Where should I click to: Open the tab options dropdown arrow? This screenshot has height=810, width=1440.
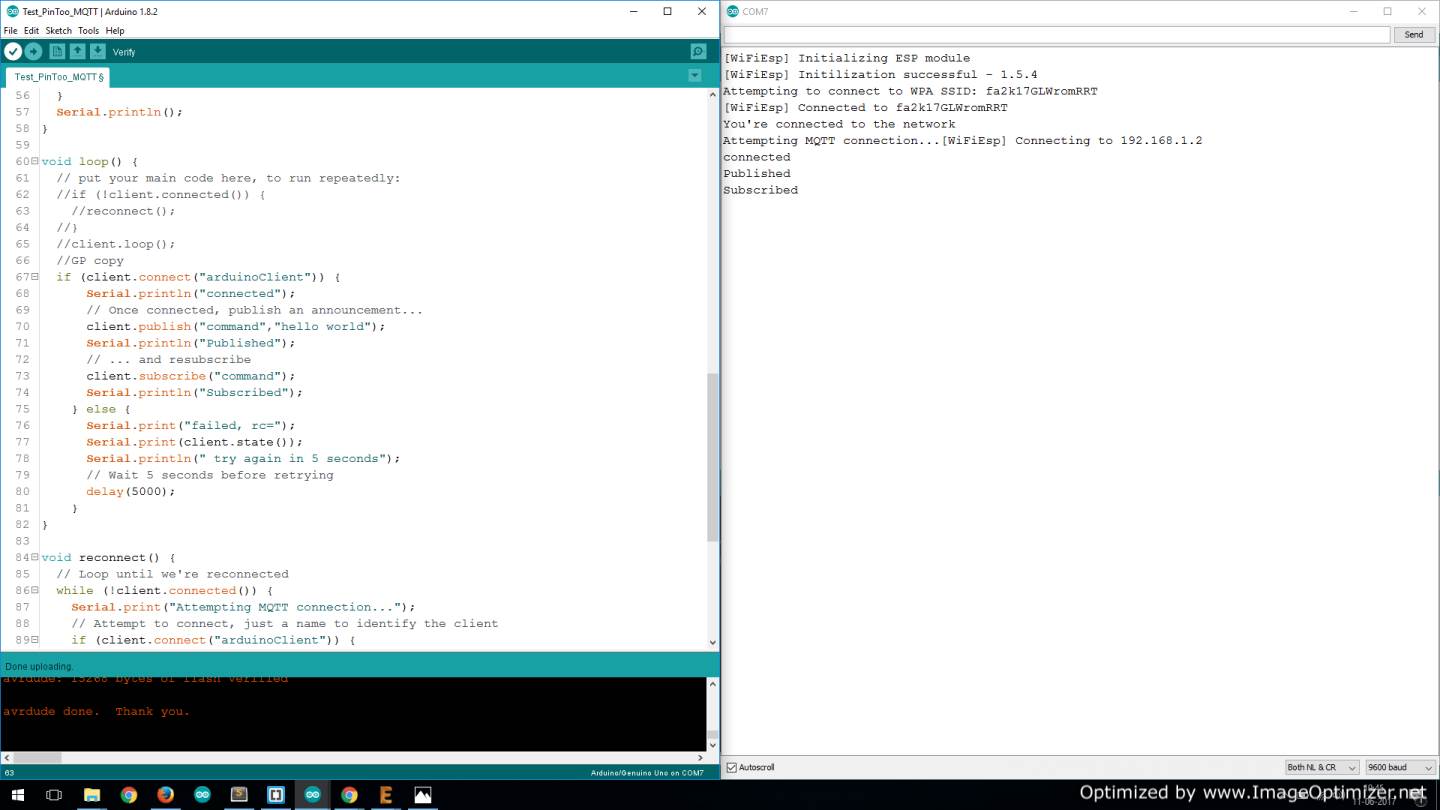(x=695, y=75)
